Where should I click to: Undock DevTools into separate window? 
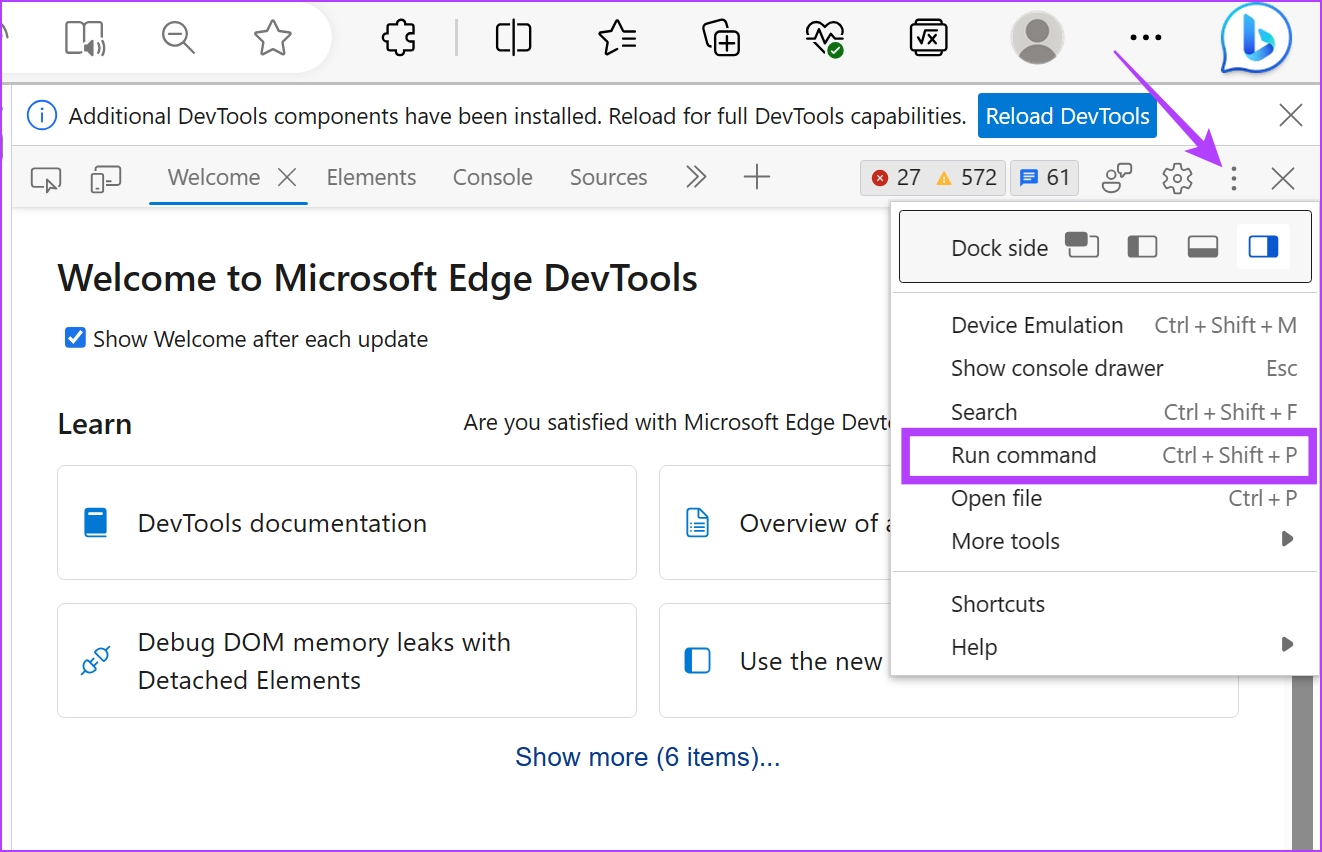pyautogui.click(x=1082, y=245)
